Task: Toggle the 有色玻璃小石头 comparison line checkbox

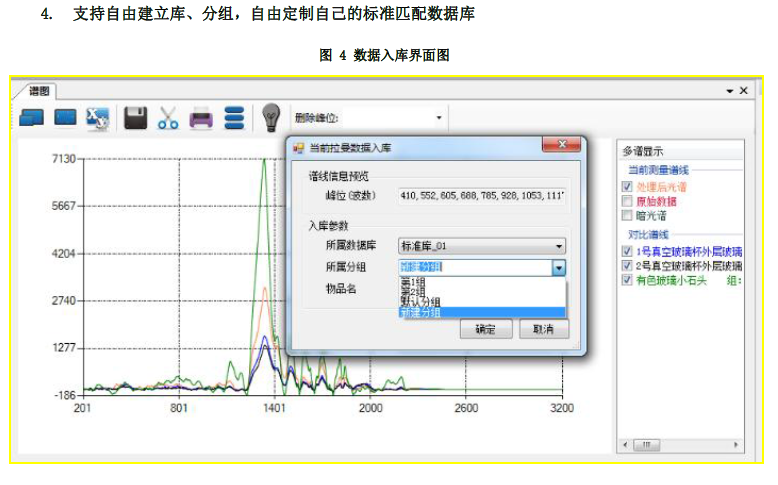Action: point(627,281)
